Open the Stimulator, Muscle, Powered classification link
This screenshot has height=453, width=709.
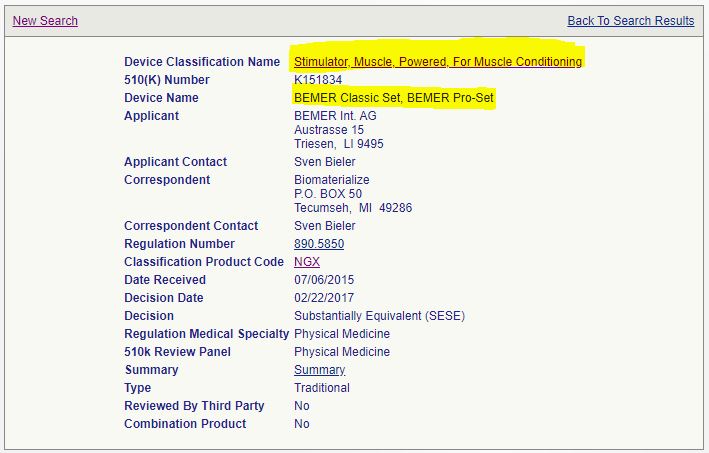437,62
